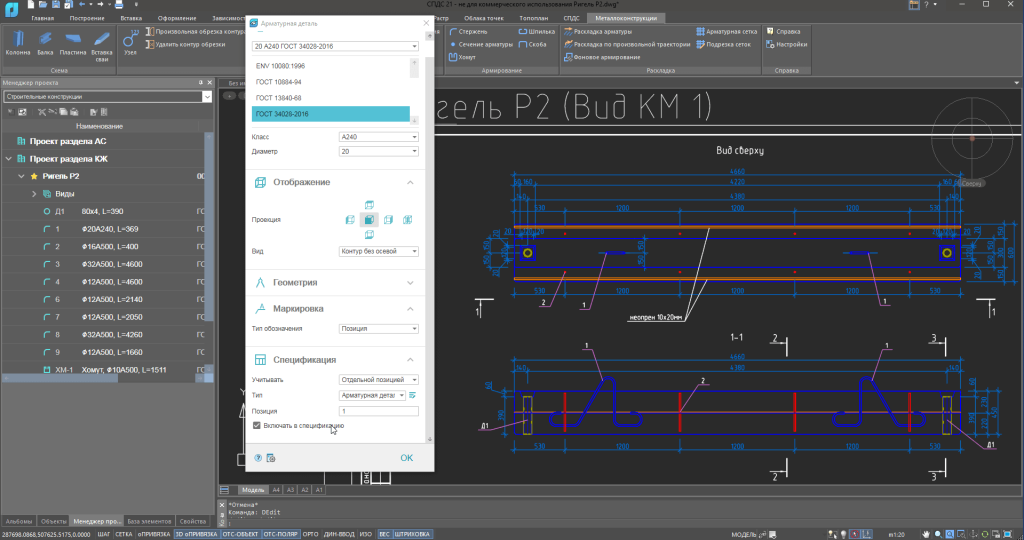Select the Балка (beam) tool icon
The image size is (1024, 540).
click(x=45, y=38)
